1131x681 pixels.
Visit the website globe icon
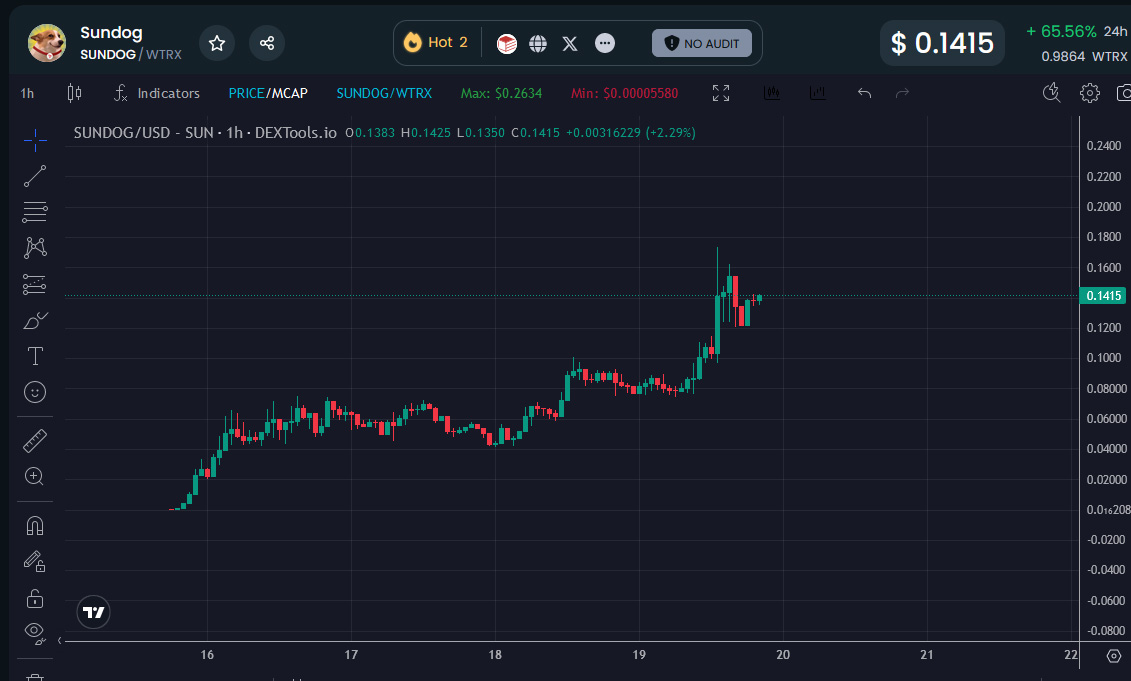[538, 44]
